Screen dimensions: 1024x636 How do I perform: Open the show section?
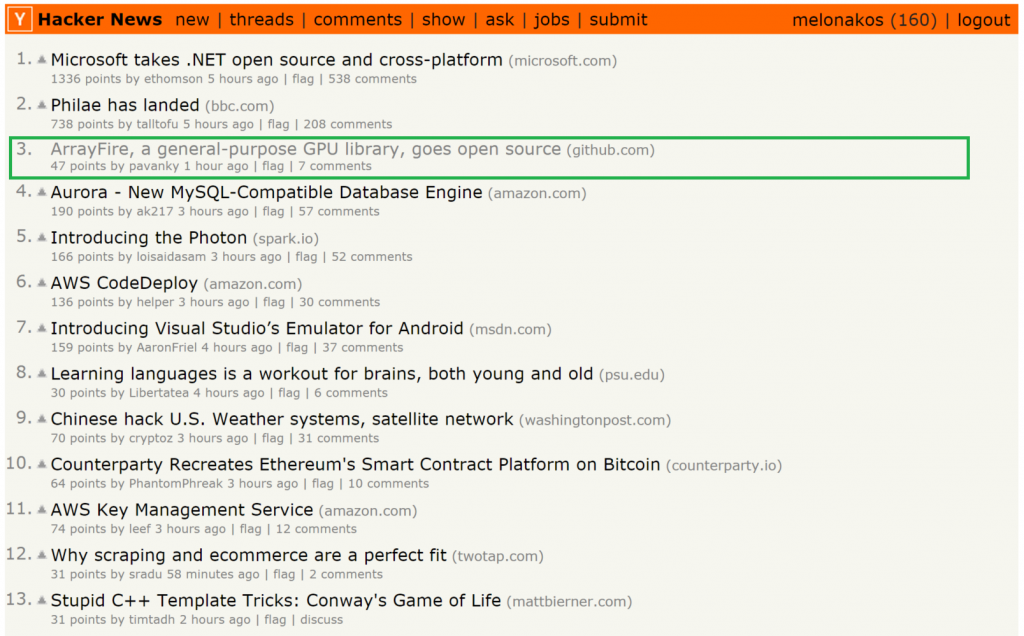point(443,20)
